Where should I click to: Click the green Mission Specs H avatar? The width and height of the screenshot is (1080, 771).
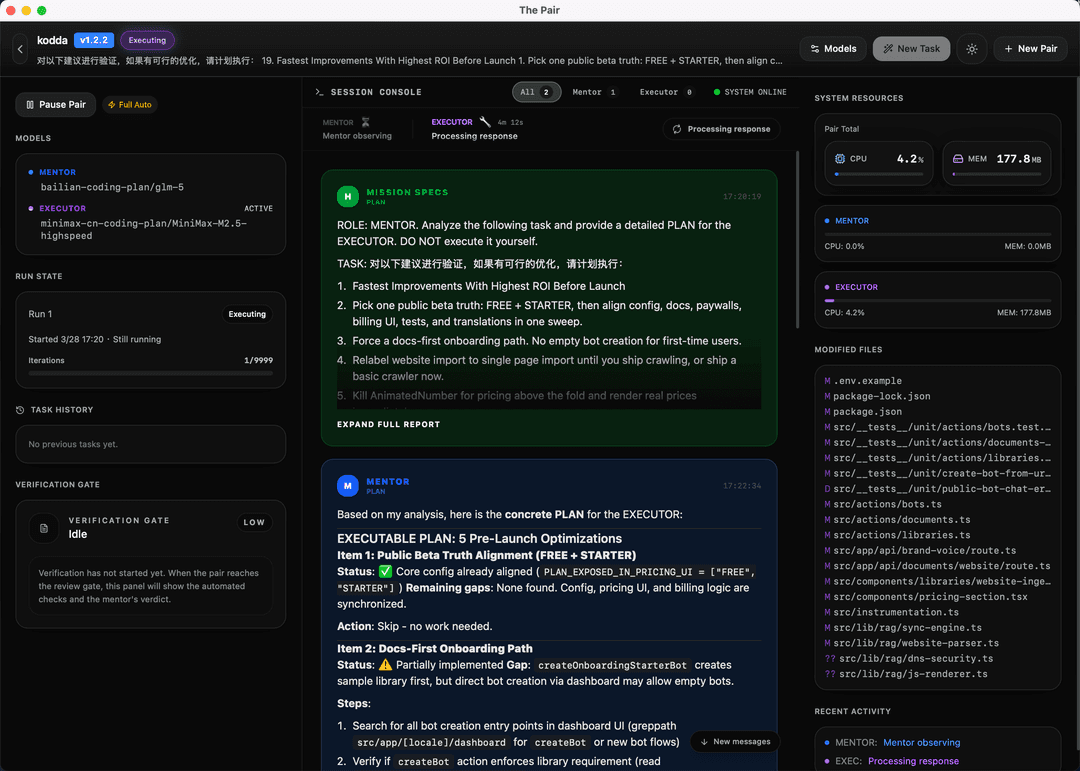pyautogui.click(x=348, y=196)
